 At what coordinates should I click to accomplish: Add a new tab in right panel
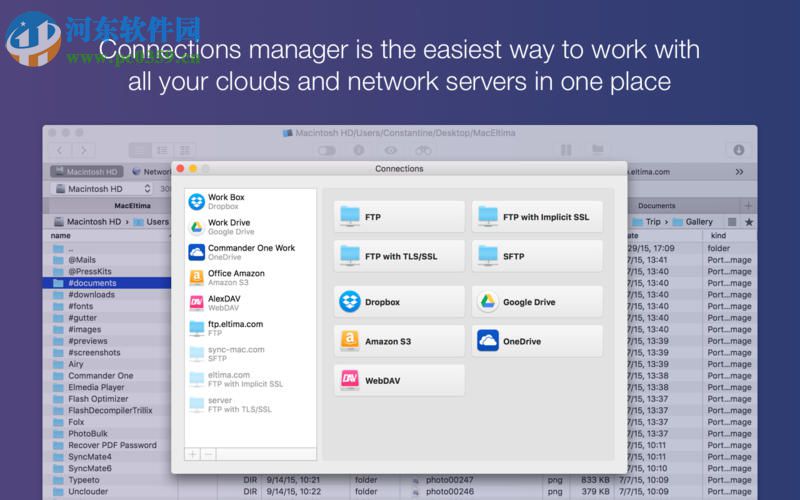pyautogui.click(x=748, y=206)
